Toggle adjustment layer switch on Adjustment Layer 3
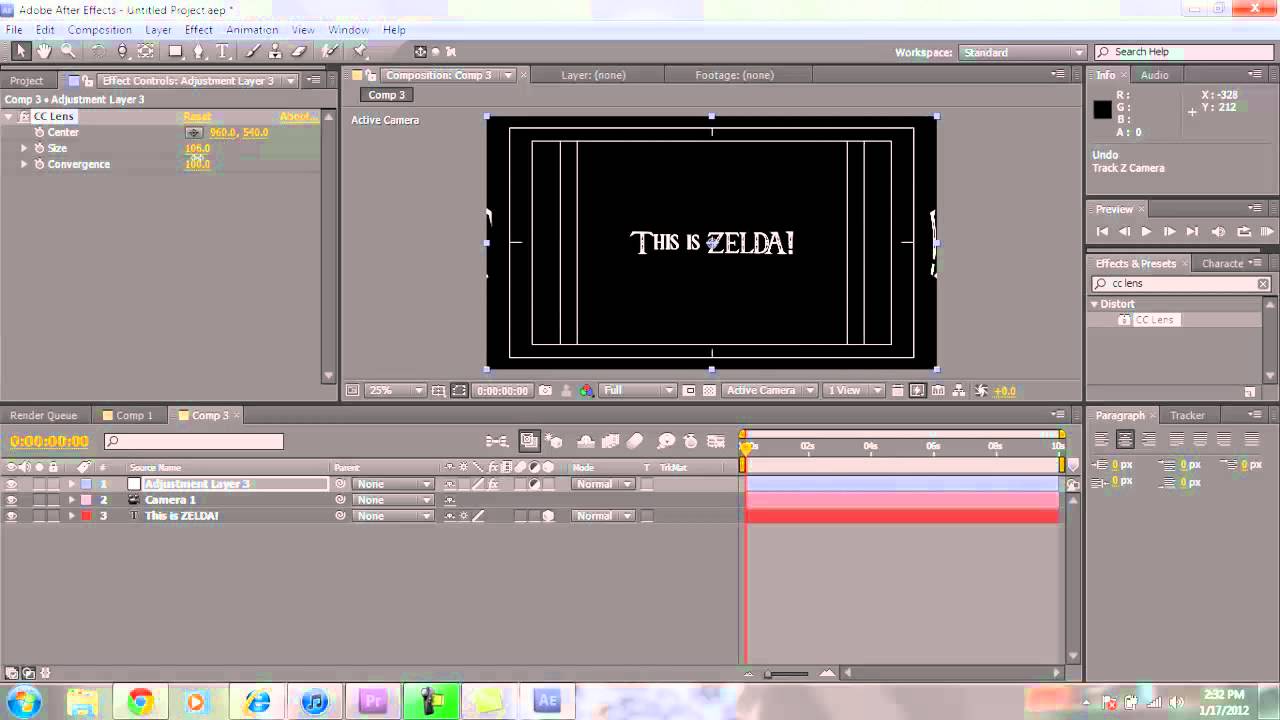The height and width of the screenshot is (720, 1280). click(534, 484)
